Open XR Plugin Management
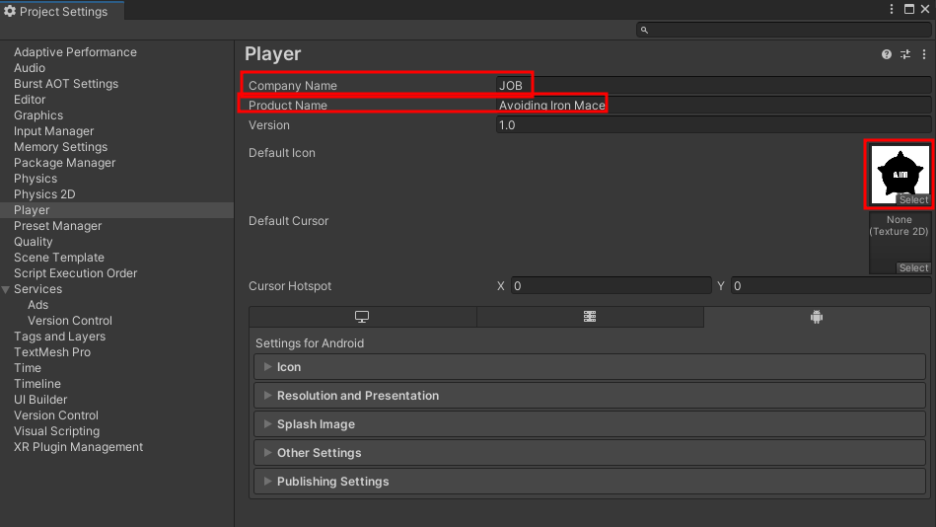Screen dimensions: 936x527 [78, 447]
